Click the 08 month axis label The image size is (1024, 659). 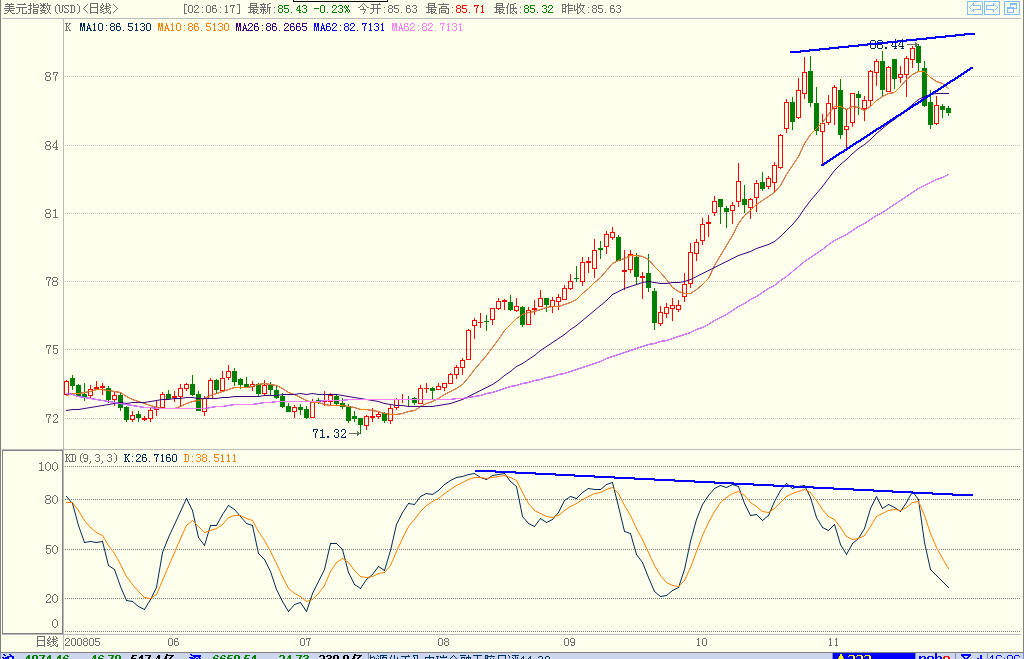click(443, 642)
